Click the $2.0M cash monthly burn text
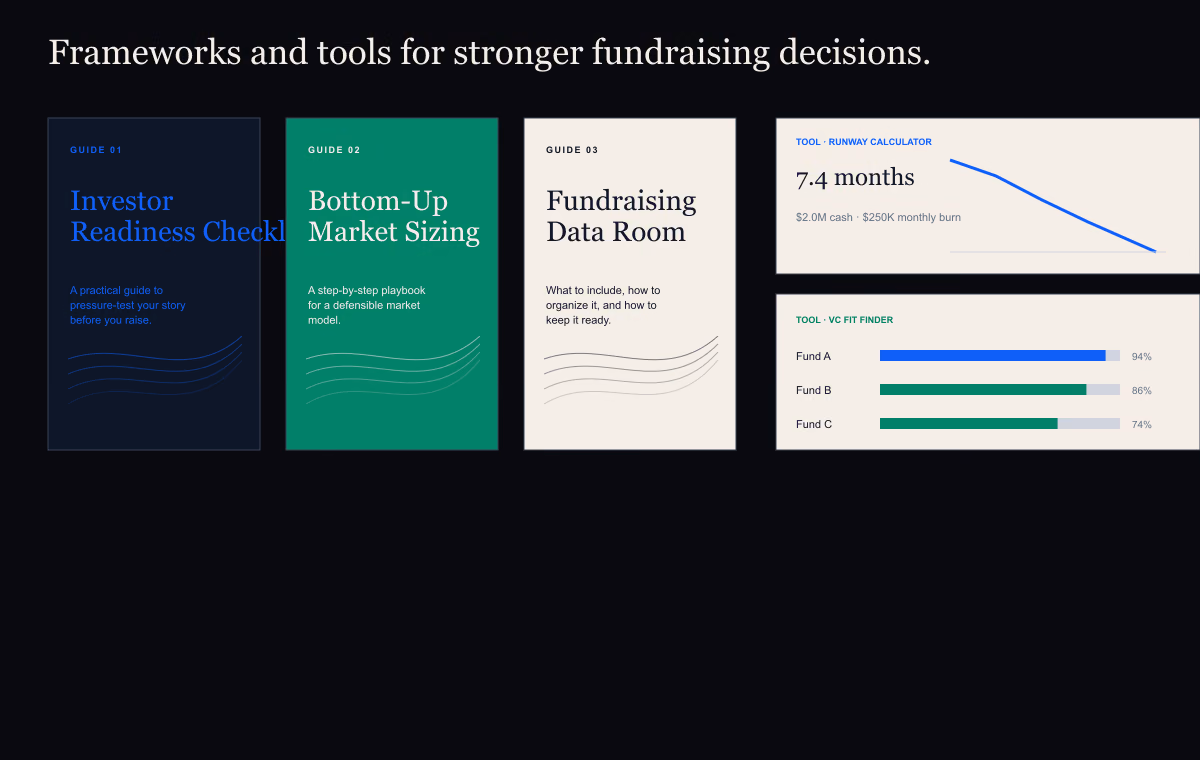 (x=878, y=217)
